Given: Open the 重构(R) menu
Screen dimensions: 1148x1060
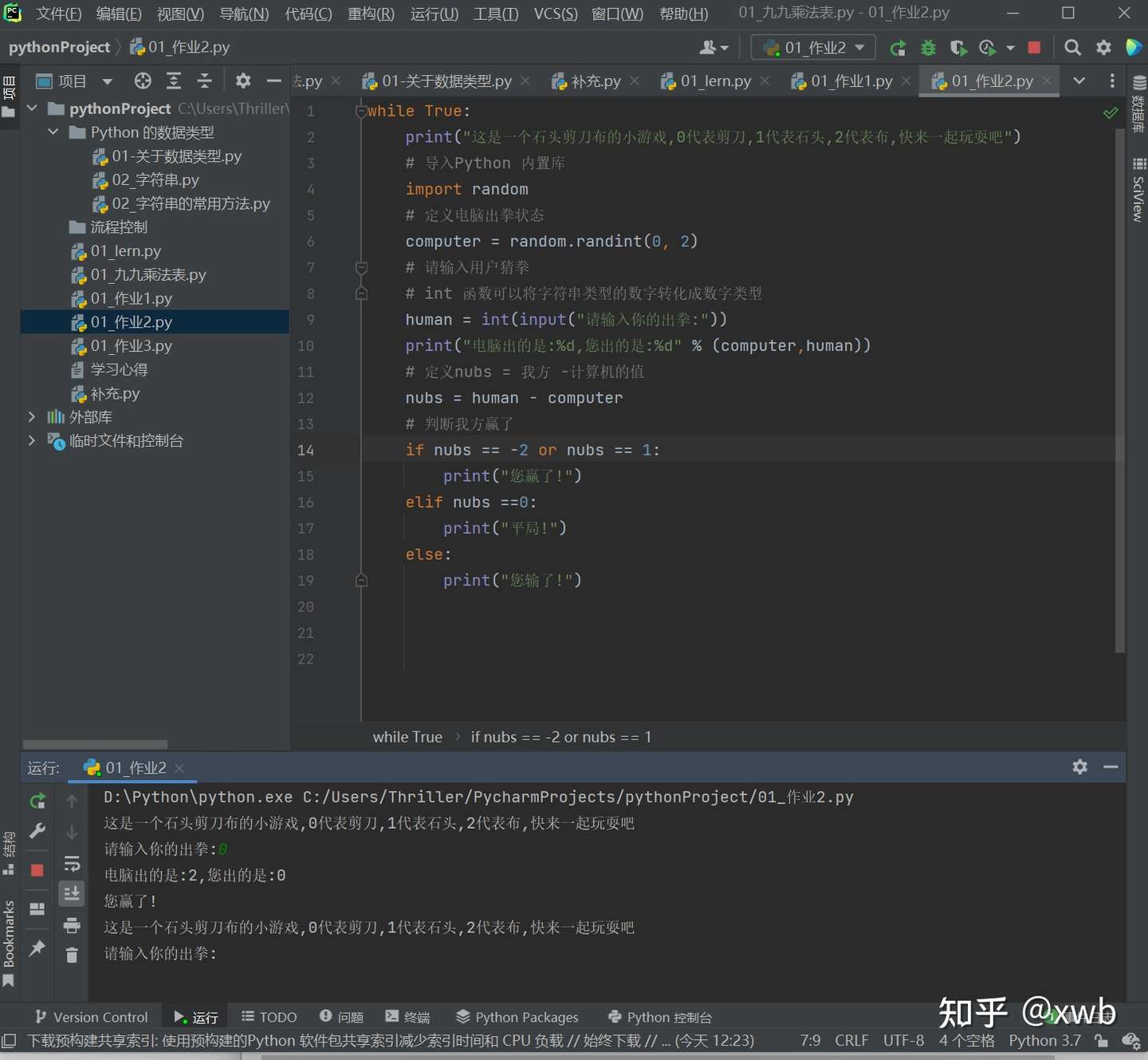Looking at the screenshot, I should pyautogui.click(x=371, y=14).
